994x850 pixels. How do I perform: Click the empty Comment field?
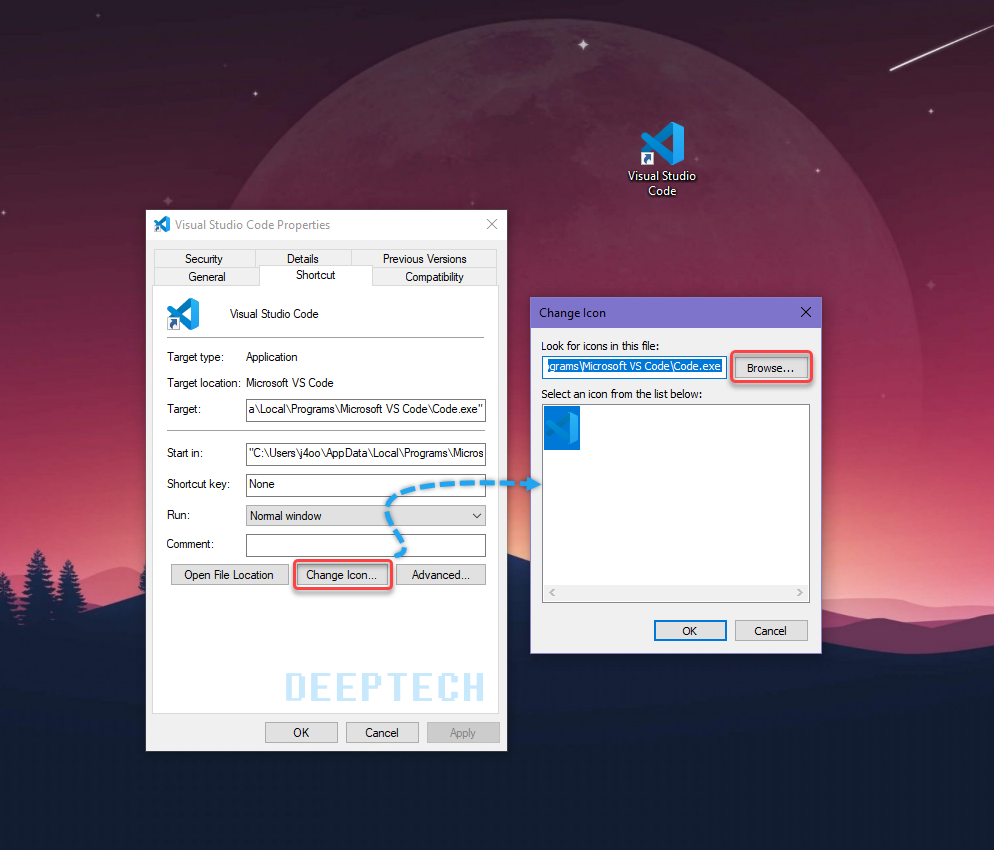point(366,545)
